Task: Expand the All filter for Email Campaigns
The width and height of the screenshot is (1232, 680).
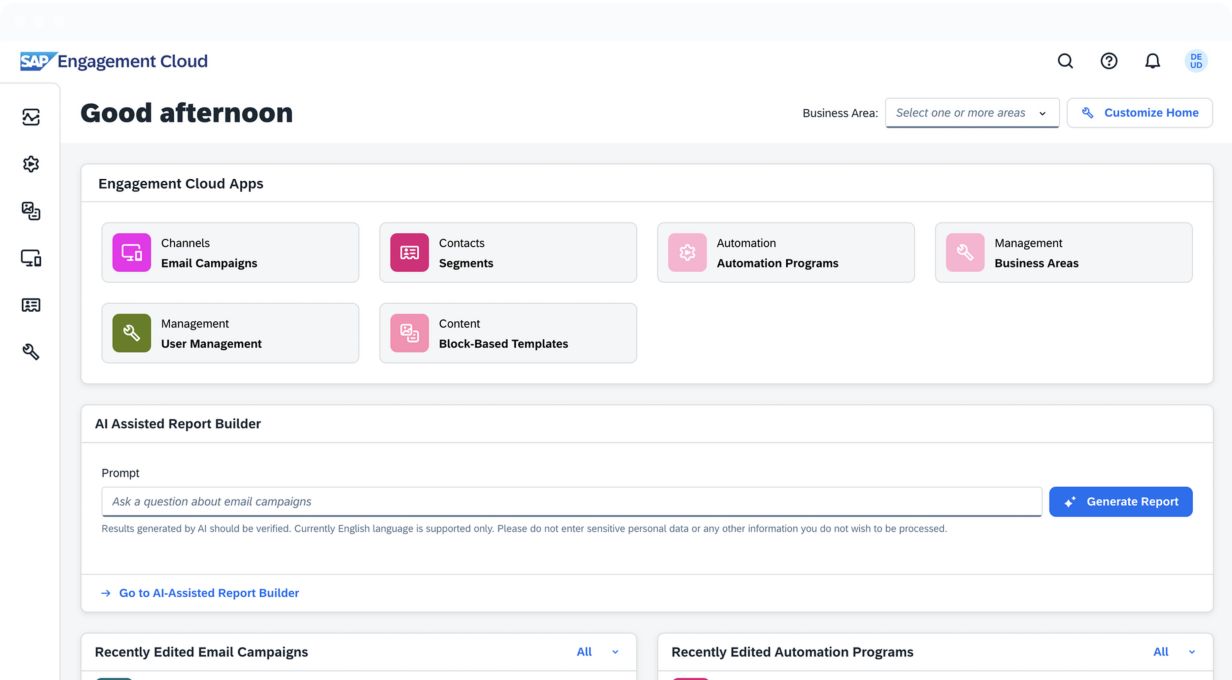Action: tap(598, 652)
